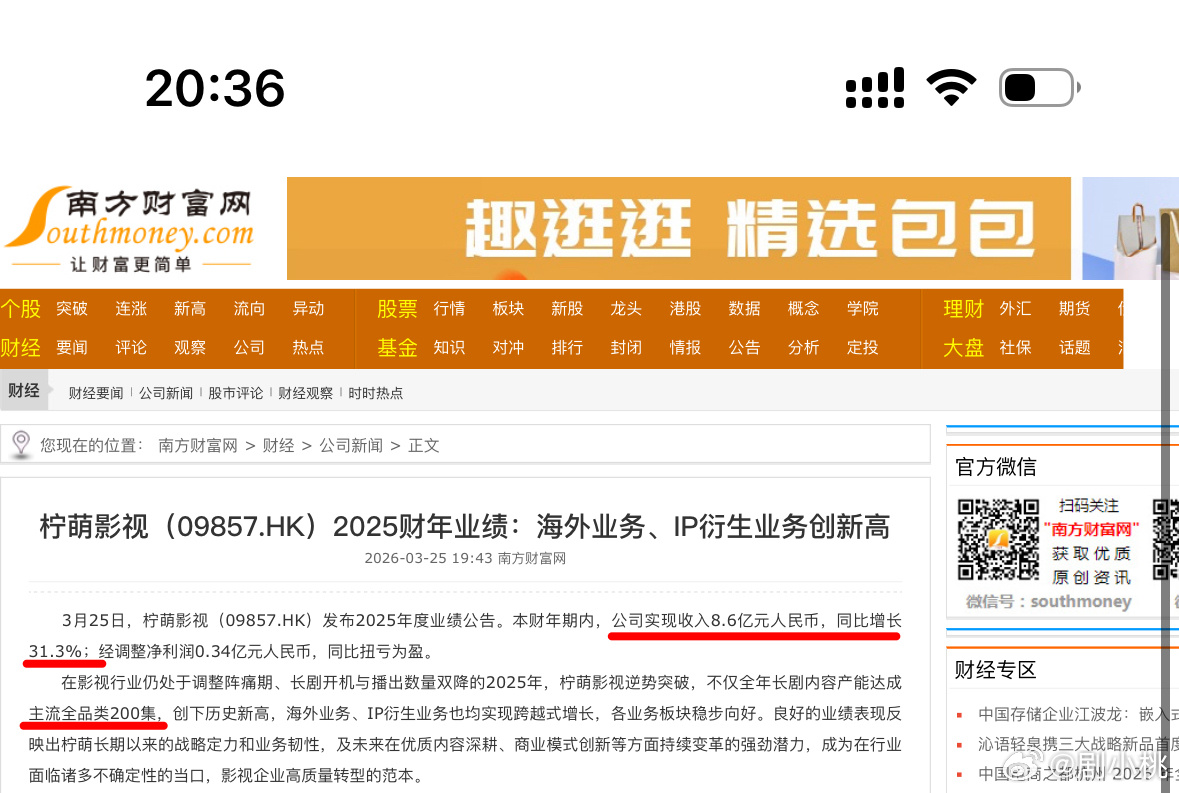Open the 南方财富网 WeChat QR code
The image size is (1179, 793).
[x=998, y=539]
